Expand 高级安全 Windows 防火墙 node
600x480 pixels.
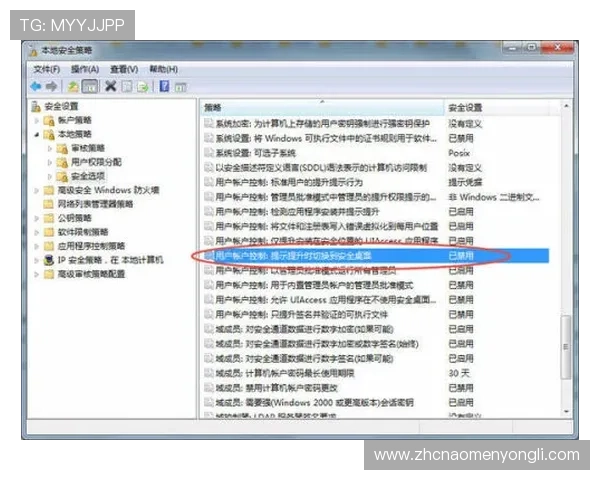tap(37, 190)
